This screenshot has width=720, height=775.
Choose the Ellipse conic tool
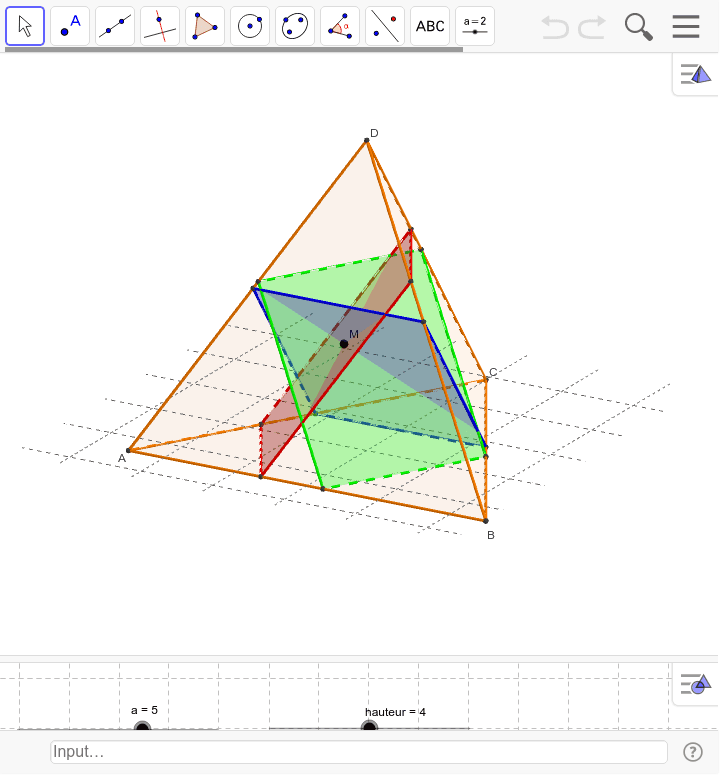point(295,26)
